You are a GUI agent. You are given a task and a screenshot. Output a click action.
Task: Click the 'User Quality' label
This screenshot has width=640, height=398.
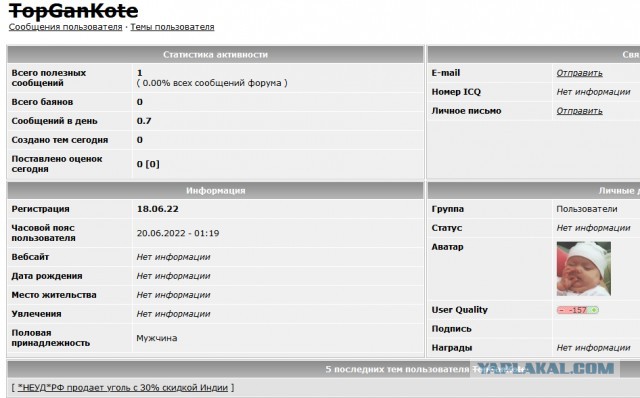tap(460, 310)
